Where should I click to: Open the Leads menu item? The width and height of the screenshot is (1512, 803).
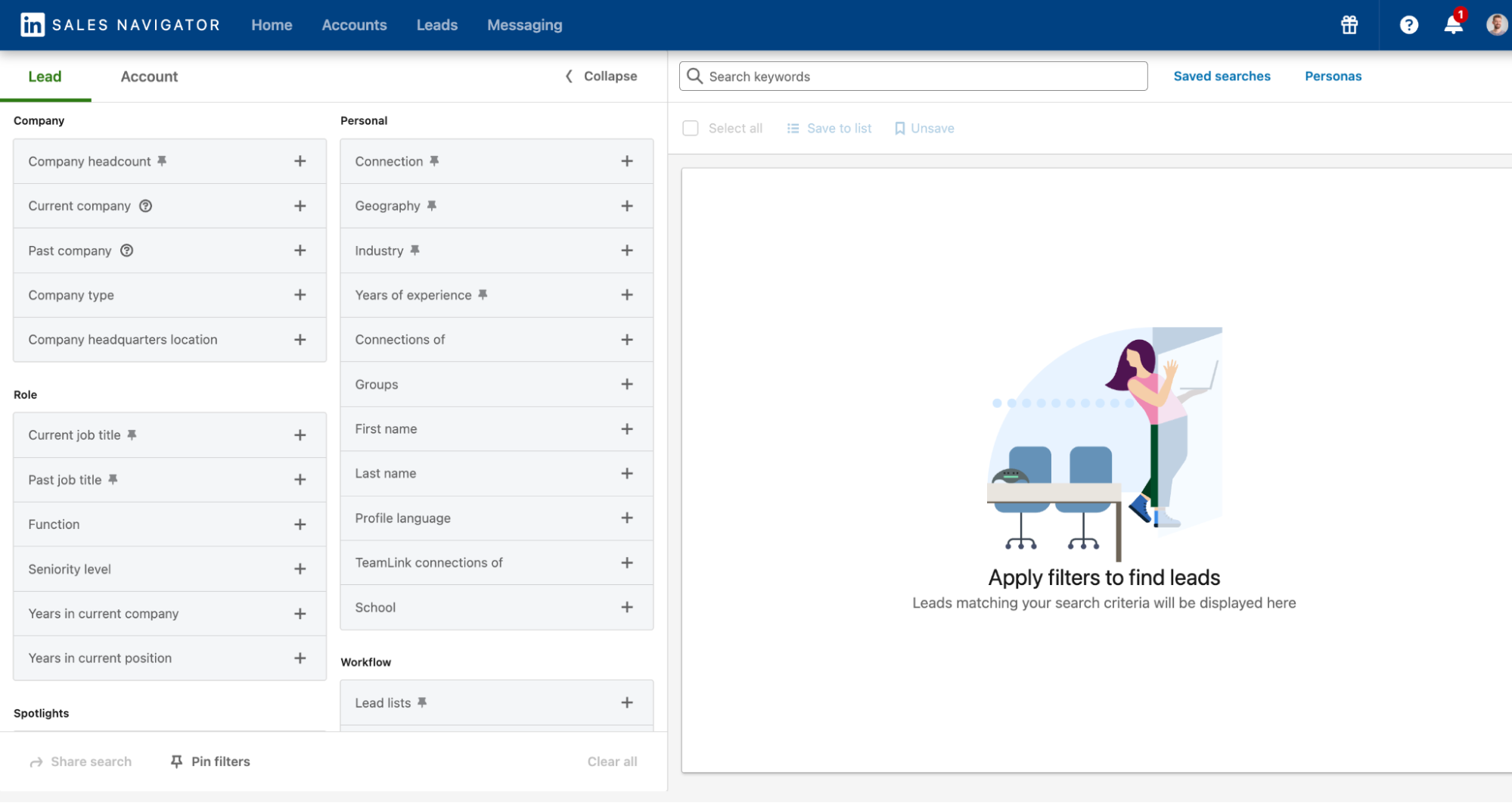tap(437, 25)
